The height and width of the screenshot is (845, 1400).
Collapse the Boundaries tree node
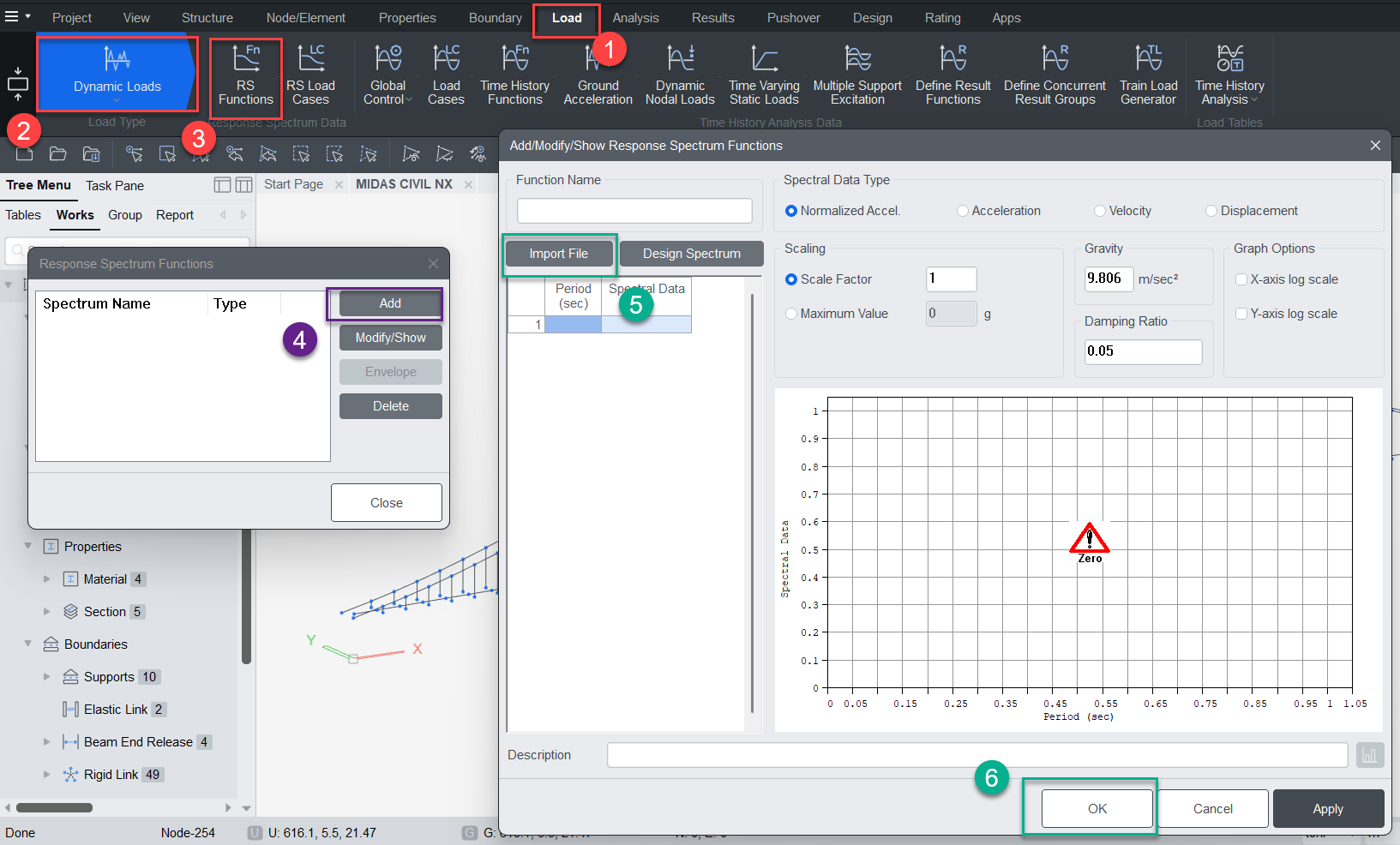tap(28, 644)
